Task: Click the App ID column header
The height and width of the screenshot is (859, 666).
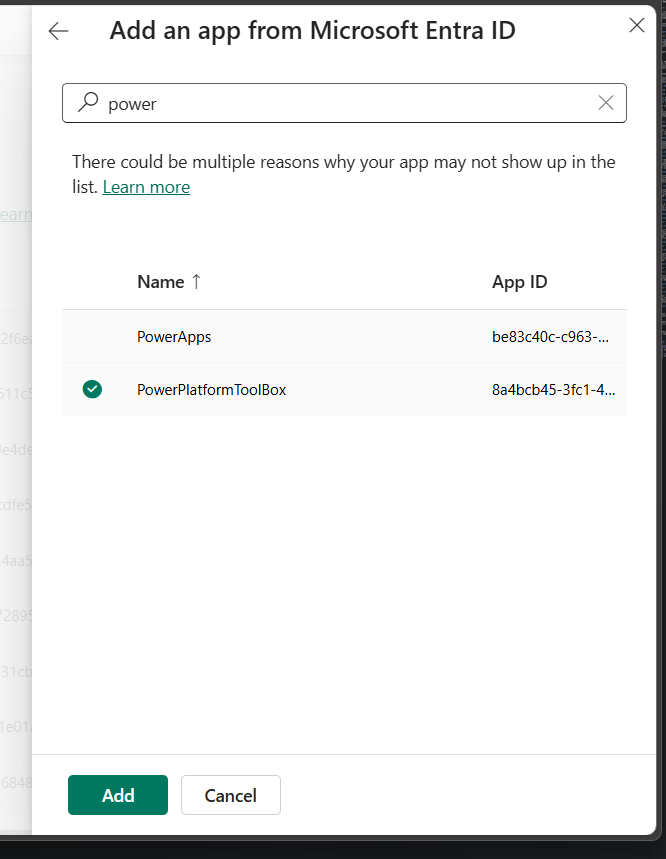Action: click(519, 281)
